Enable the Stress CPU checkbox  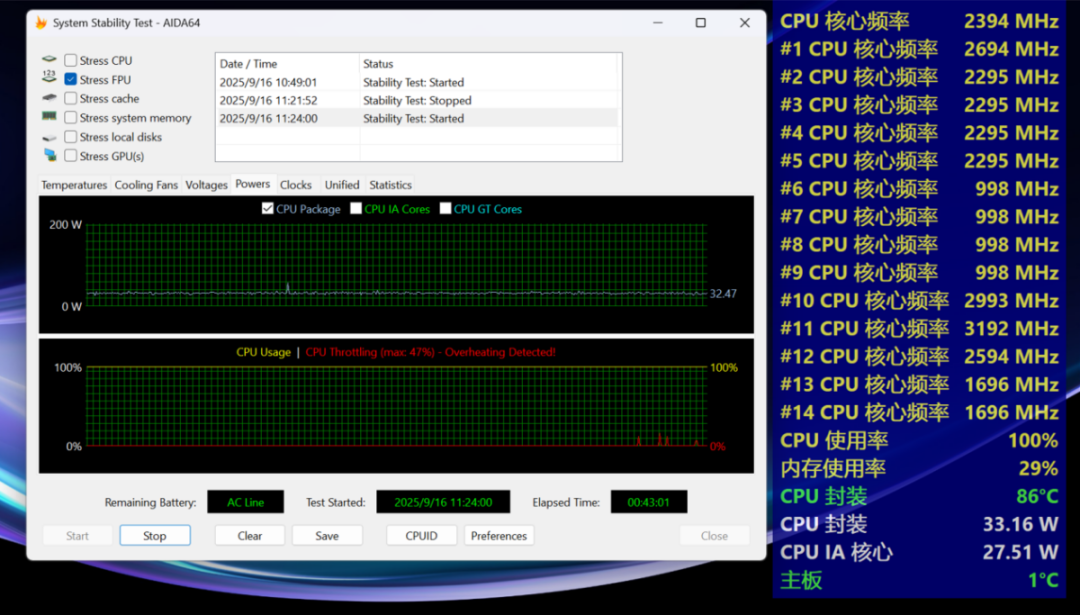[x=70, y=61]
